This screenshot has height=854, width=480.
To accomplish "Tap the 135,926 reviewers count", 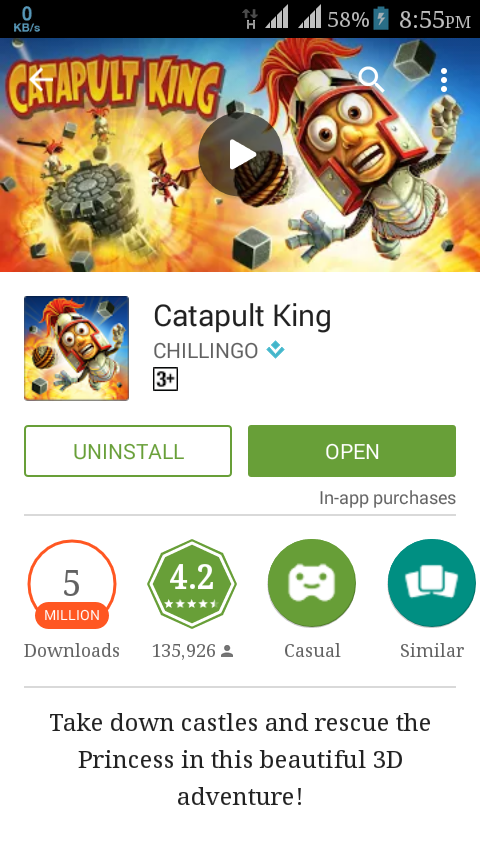I will point(192,650).
